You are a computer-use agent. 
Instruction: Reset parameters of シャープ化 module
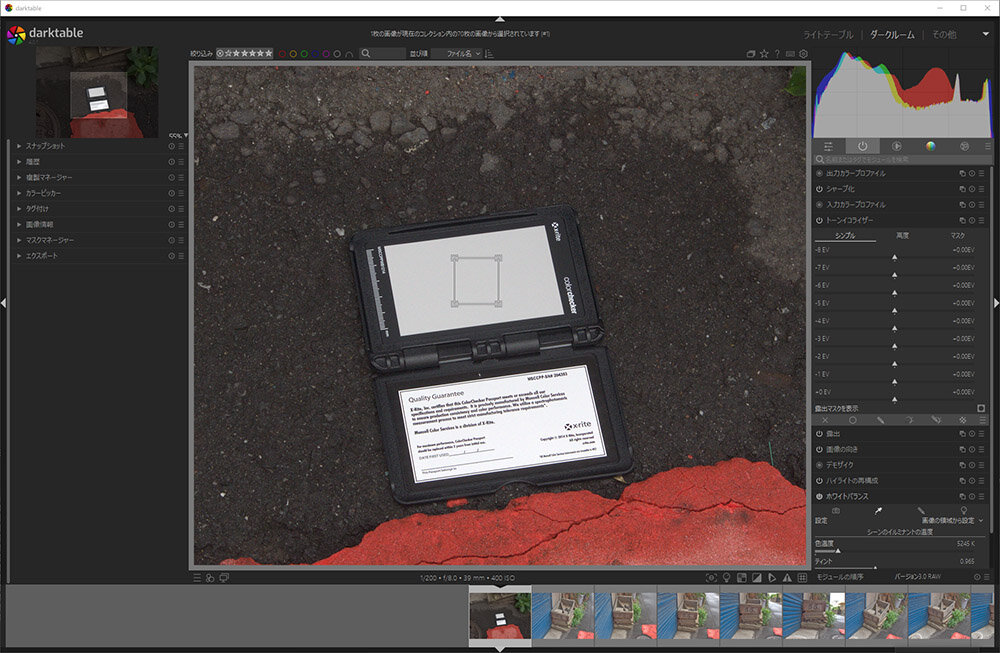[x=972, y=189]
